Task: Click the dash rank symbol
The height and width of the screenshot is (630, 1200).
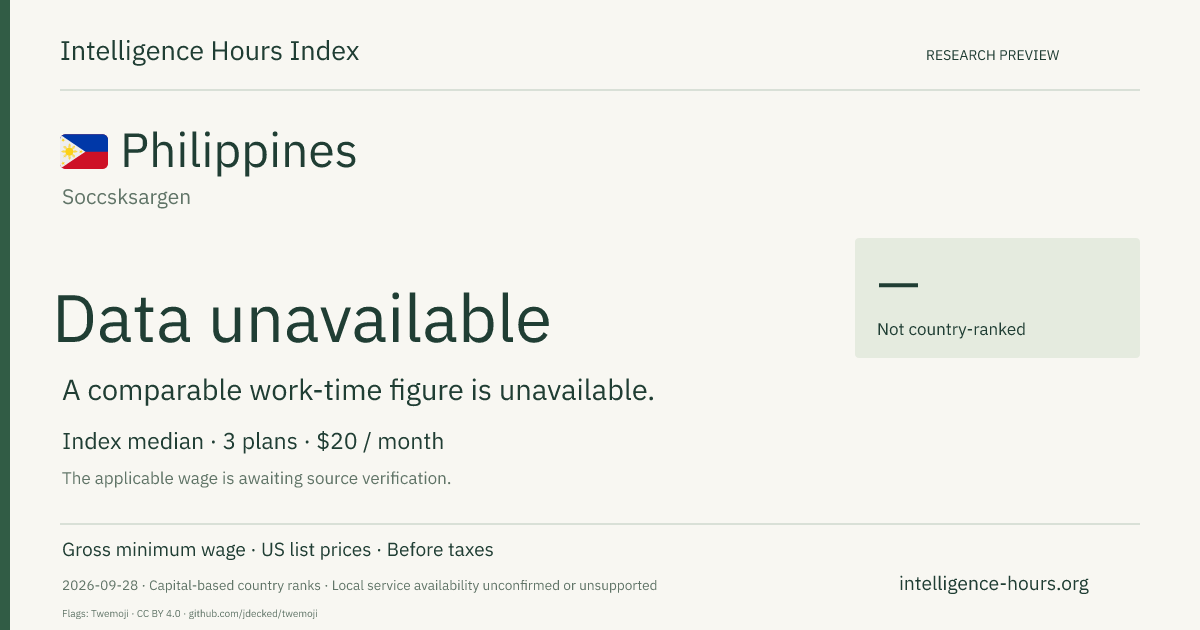Action: coord(898,285)
